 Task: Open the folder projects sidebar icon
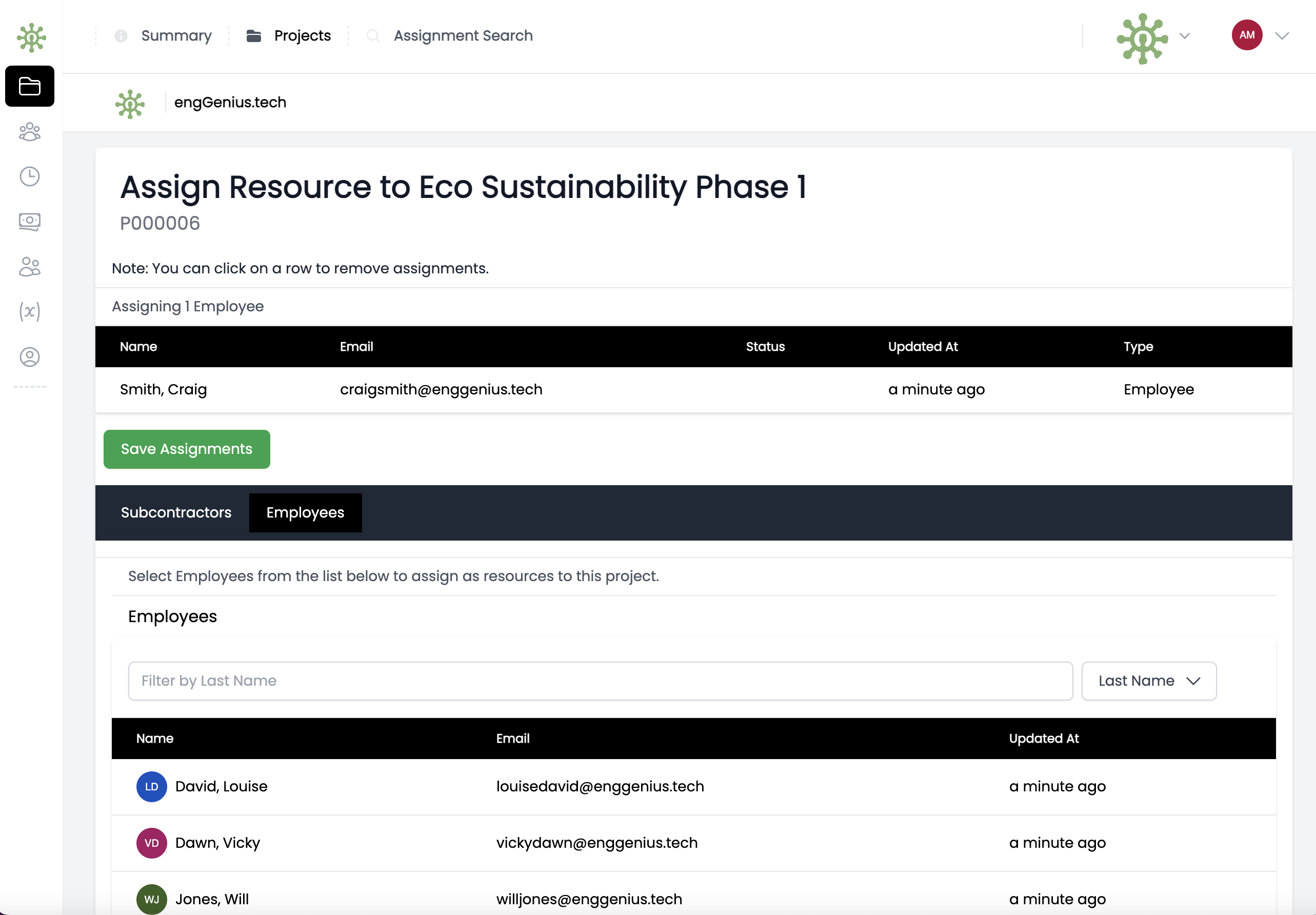tap(30, 87)
